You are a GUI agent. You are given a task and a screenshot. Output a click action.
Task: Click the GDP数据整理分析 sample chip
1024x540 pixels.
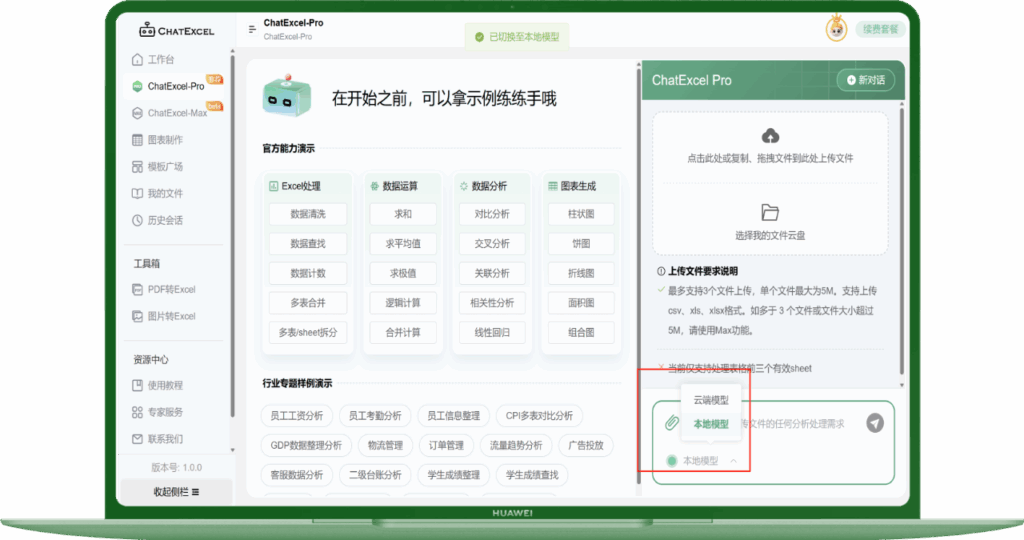(306, 445)
